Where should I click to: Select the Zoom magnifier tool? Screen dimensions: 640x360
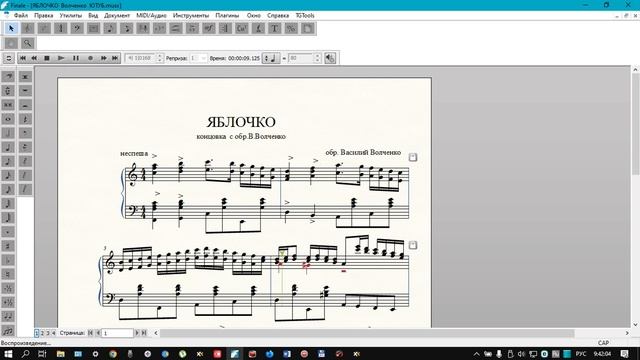[x=27, y=43]
